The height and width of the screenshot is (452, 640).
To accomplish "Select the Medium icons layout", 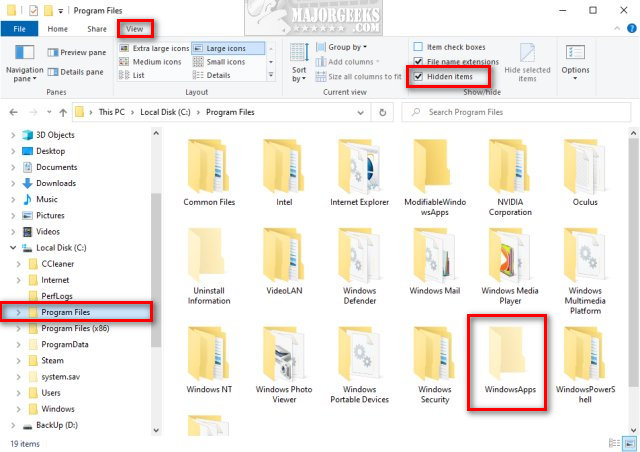I will (x=150, y=62).
